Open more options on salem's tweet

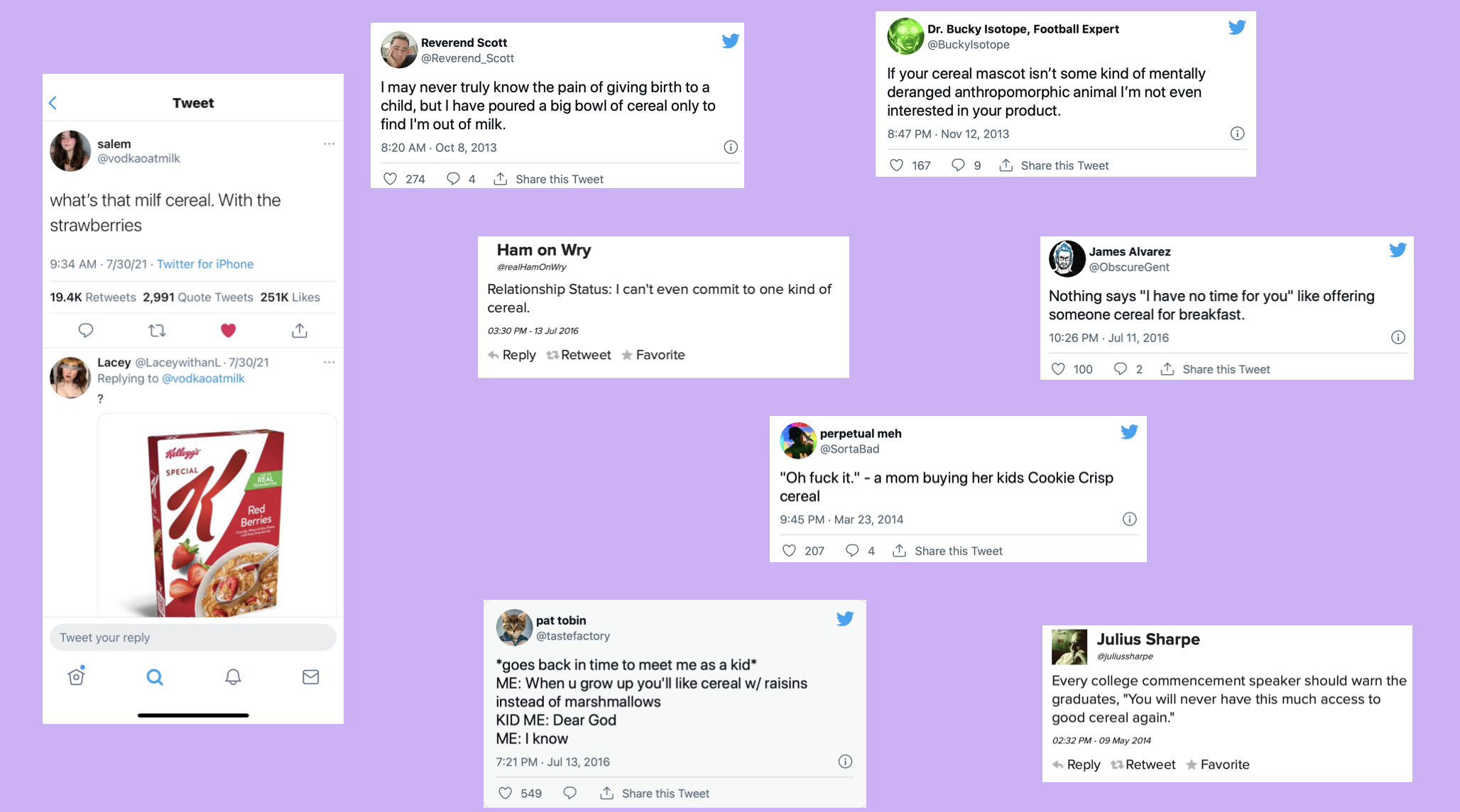point(329,144)
